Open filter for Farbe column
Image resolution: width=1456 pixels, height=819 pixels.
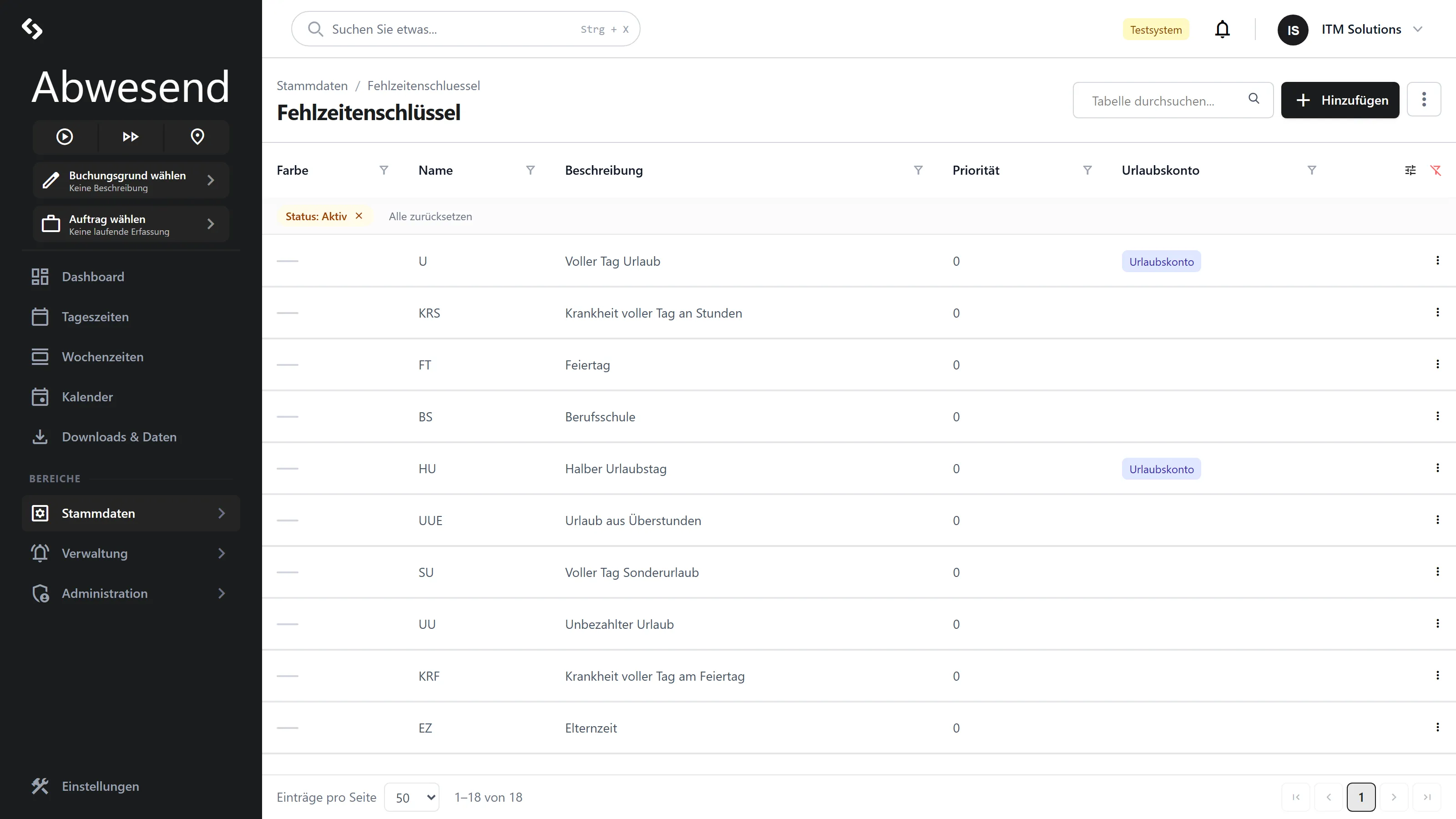coord(384,170)
